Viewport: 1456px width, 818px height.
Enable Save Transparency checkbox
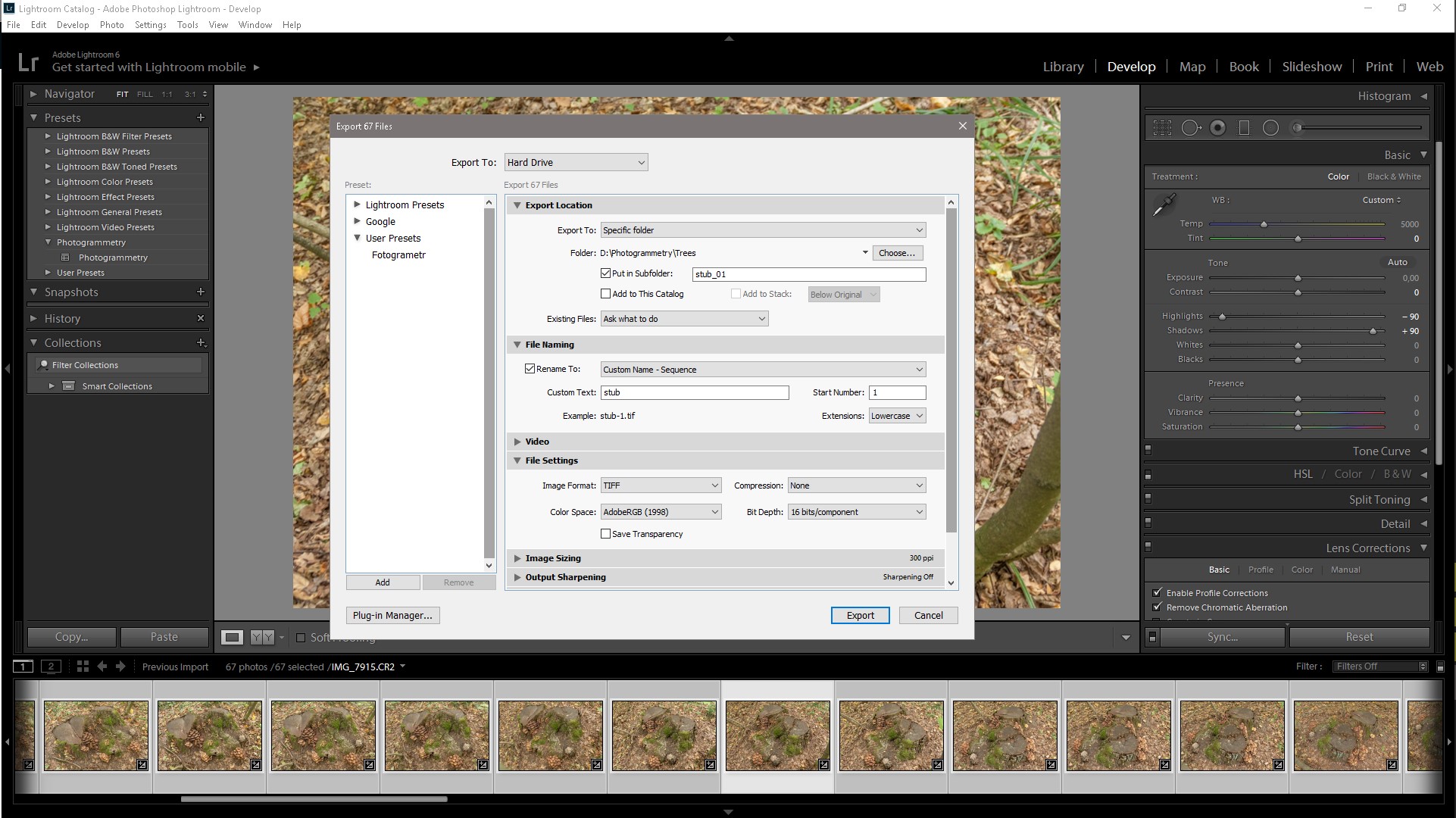(x=605, y=534)
